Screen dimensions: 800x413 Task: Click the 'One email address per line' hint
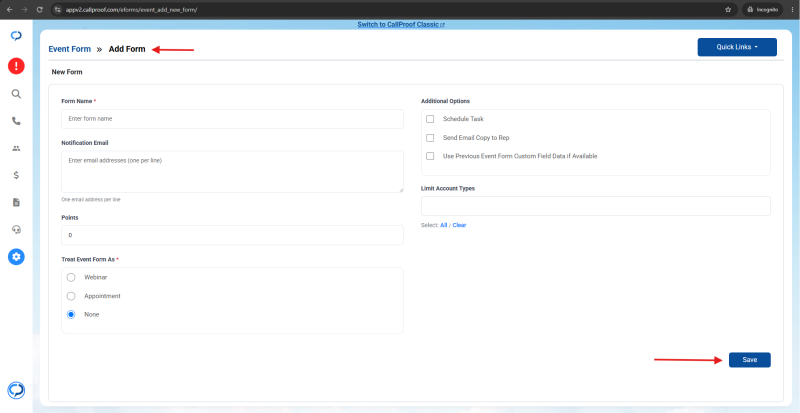pos(91,200)
